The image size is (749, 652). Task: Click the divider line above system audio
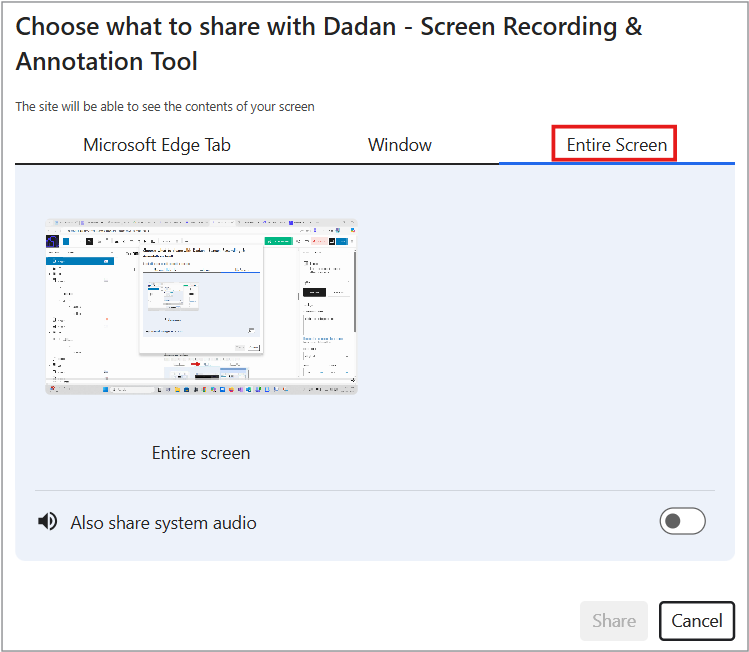click(375, 490)
